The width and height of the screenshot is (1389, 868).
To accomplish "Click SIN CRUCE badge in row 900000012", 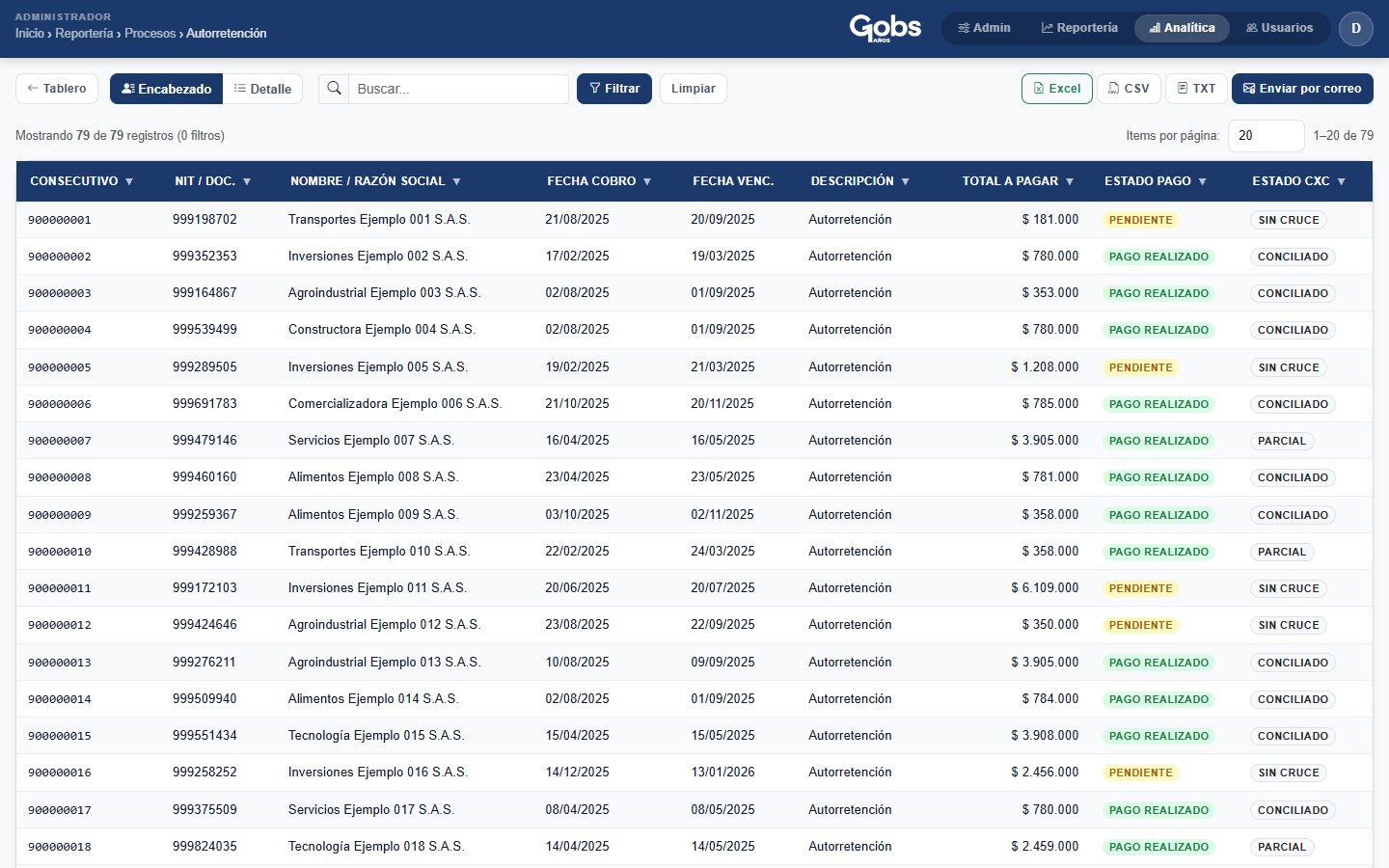I will coord(1289,625).
